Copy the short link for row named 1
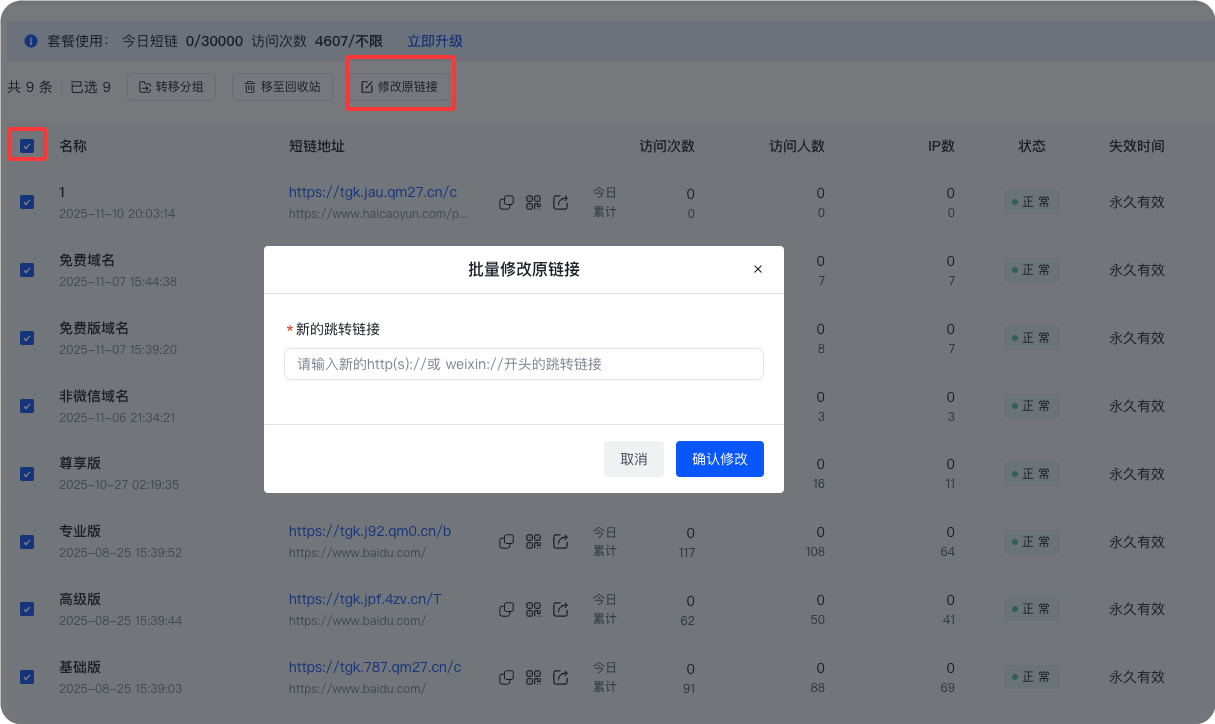 (507, 202)
